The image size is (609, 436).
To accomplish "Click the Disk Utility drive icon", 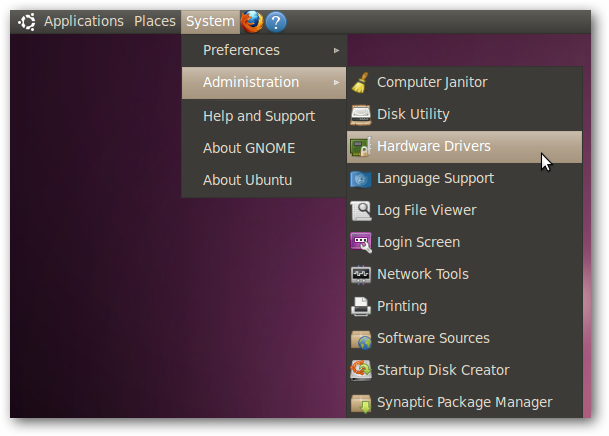I will [x=361, y=115].
